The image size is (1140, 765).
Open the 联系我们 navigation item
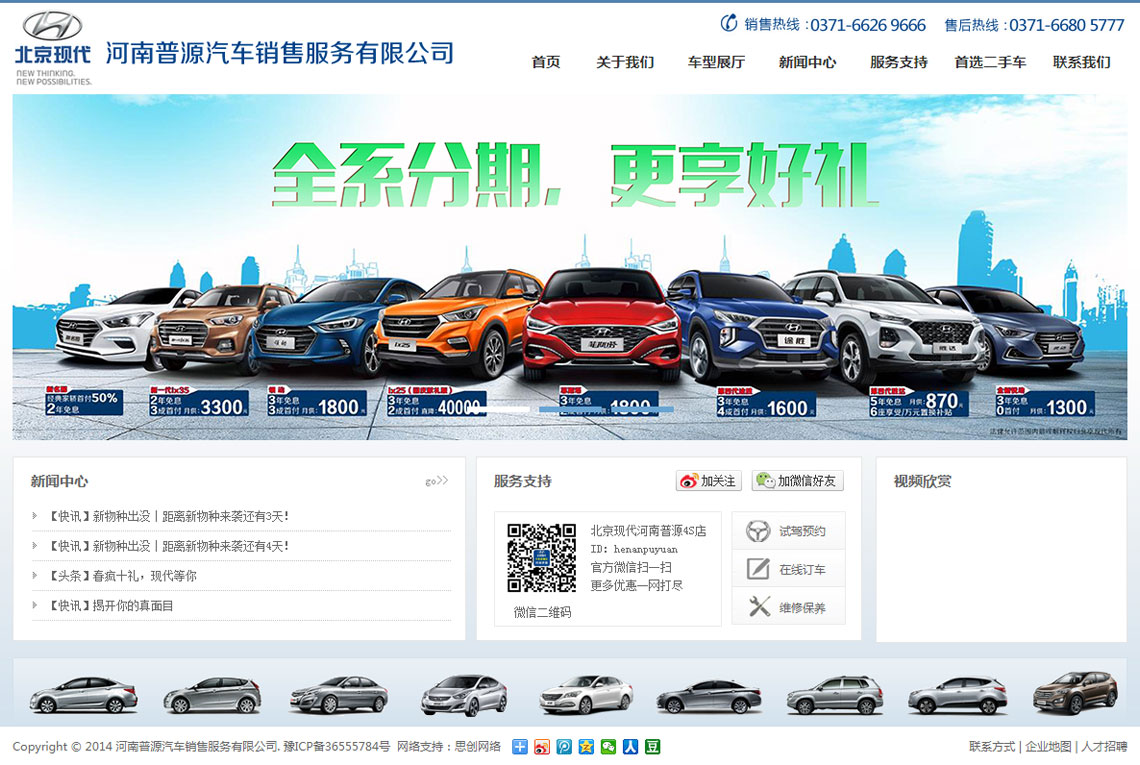(x=1082, y=63)
